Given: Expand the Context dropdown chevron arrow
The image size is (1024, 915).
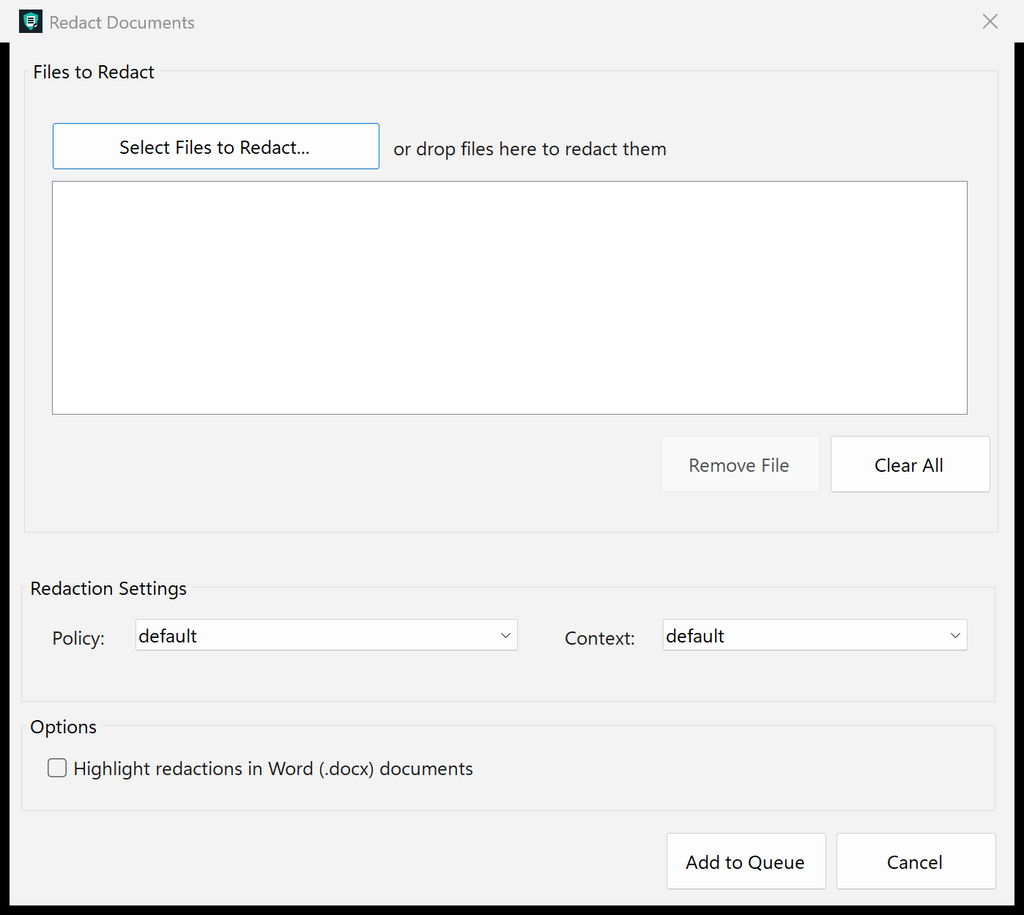Looking at the screenshot, I should point(955,635).
